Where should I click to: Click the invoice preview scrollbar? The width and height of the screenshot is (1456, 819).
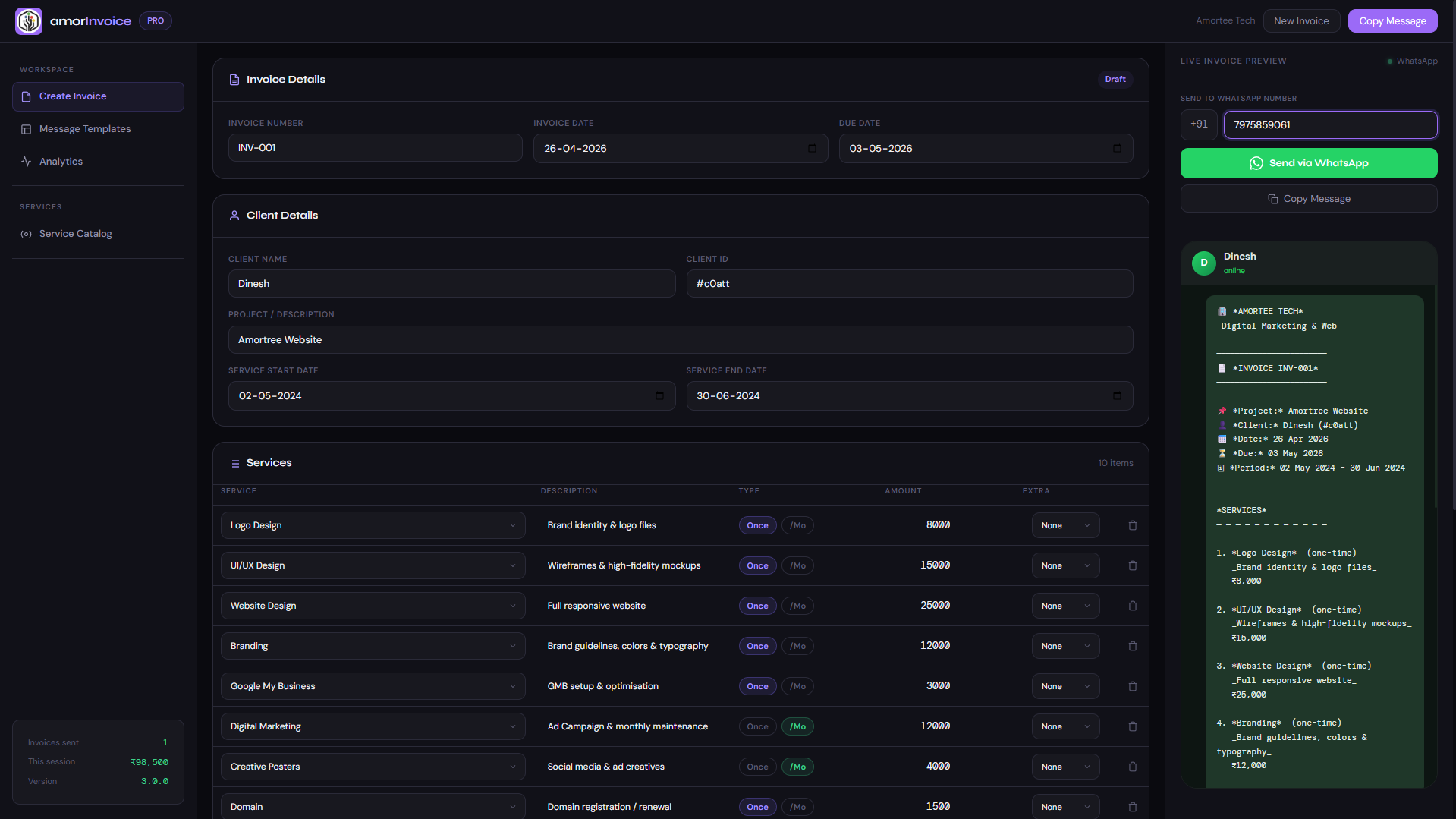(x=1435, y=395)
